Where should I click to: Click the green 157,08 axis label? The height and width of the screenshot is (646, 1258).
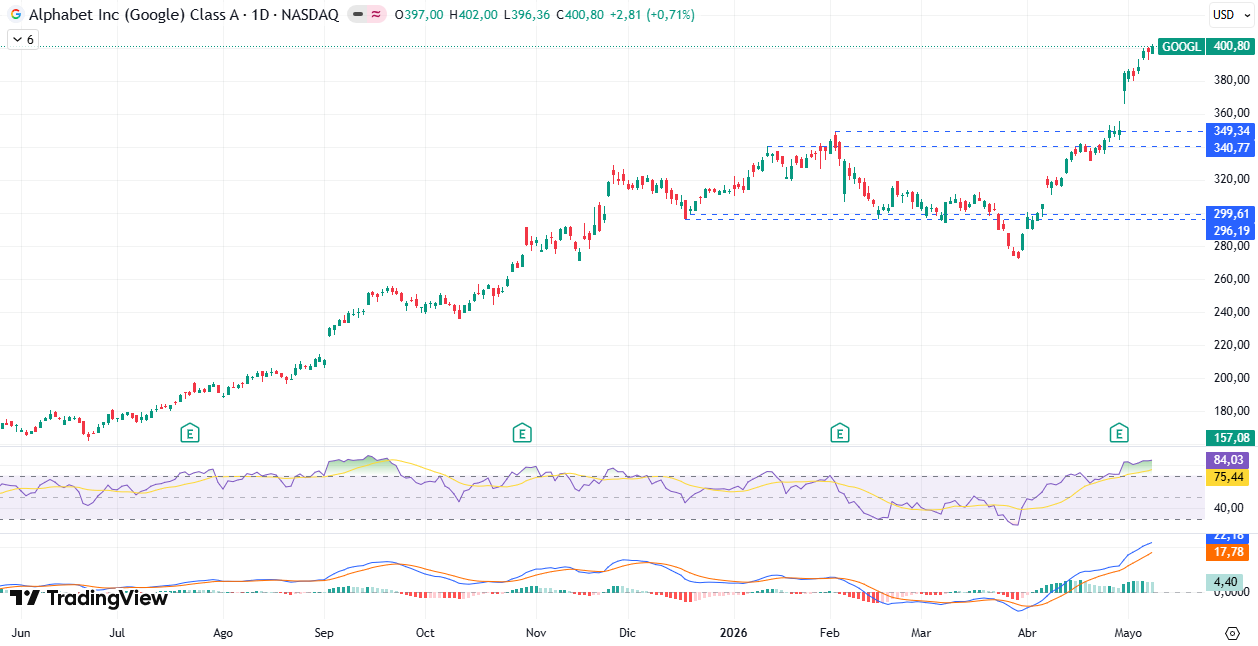pyautogui.click(x=1230, y=438)
